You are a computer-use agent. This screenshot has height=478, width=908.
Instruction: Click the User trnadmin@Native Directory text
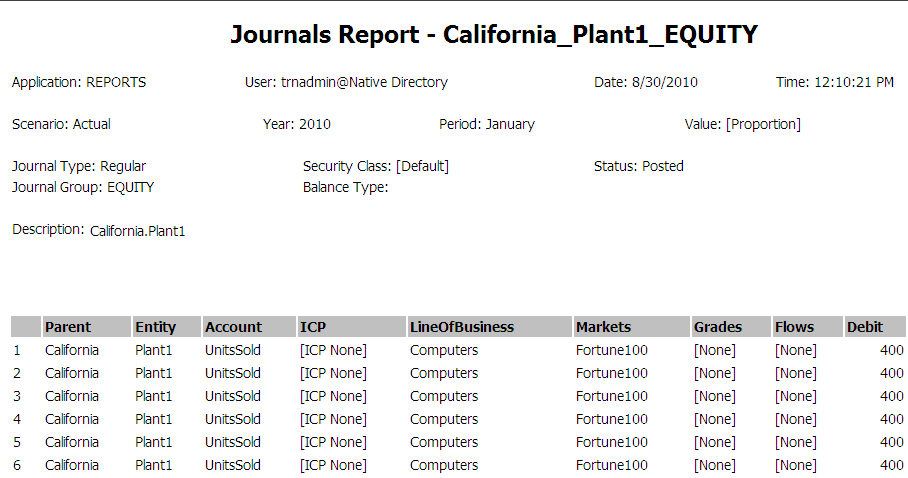click(x=346, y=82)
